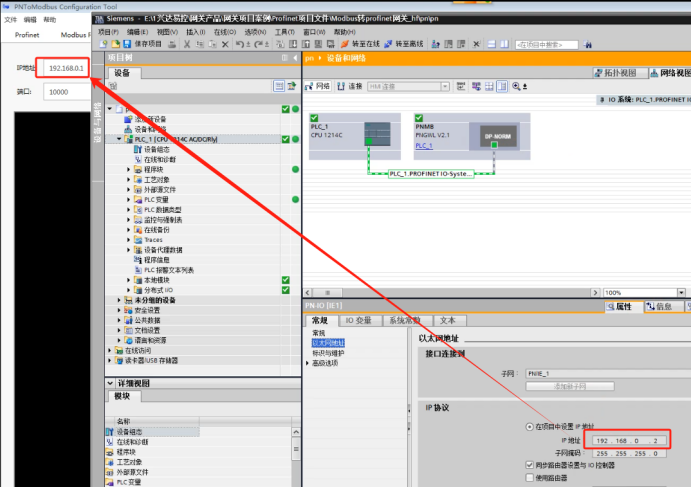
Task: Click the project search binoculars icon
Action: [587, 44]
